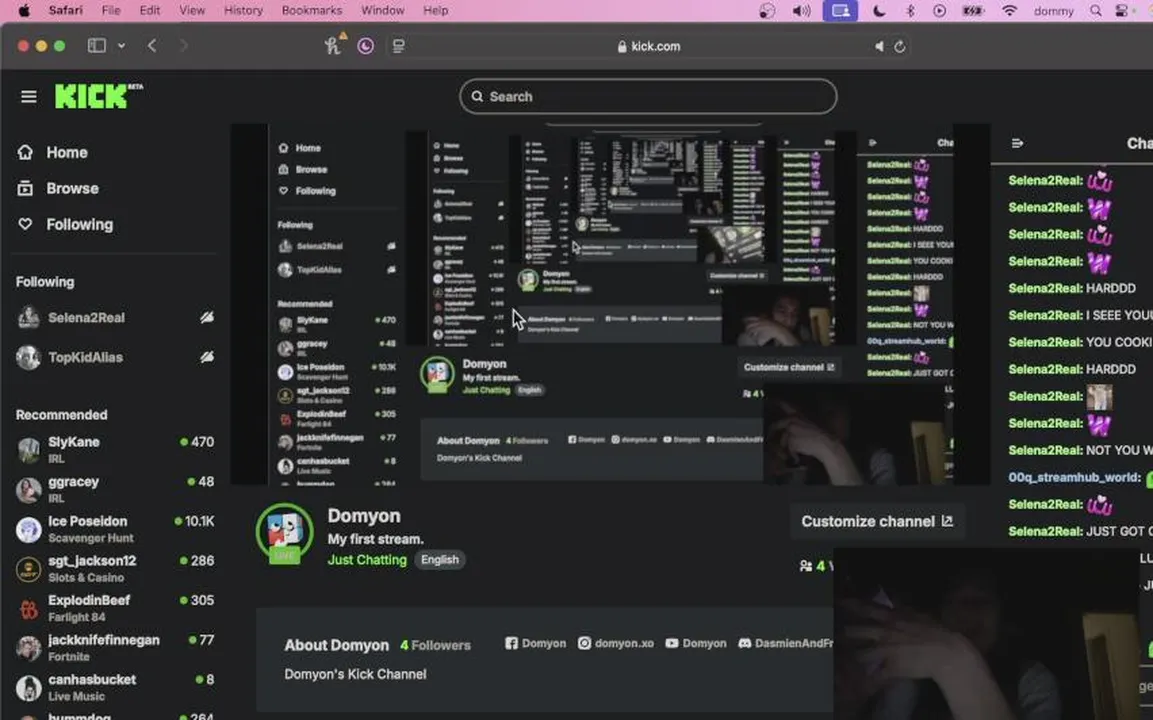The width and height of the screenshot is (1153, 720).
Task: Toggle Do Not Disturb moon icon
Action: click(x=879, y=11)
